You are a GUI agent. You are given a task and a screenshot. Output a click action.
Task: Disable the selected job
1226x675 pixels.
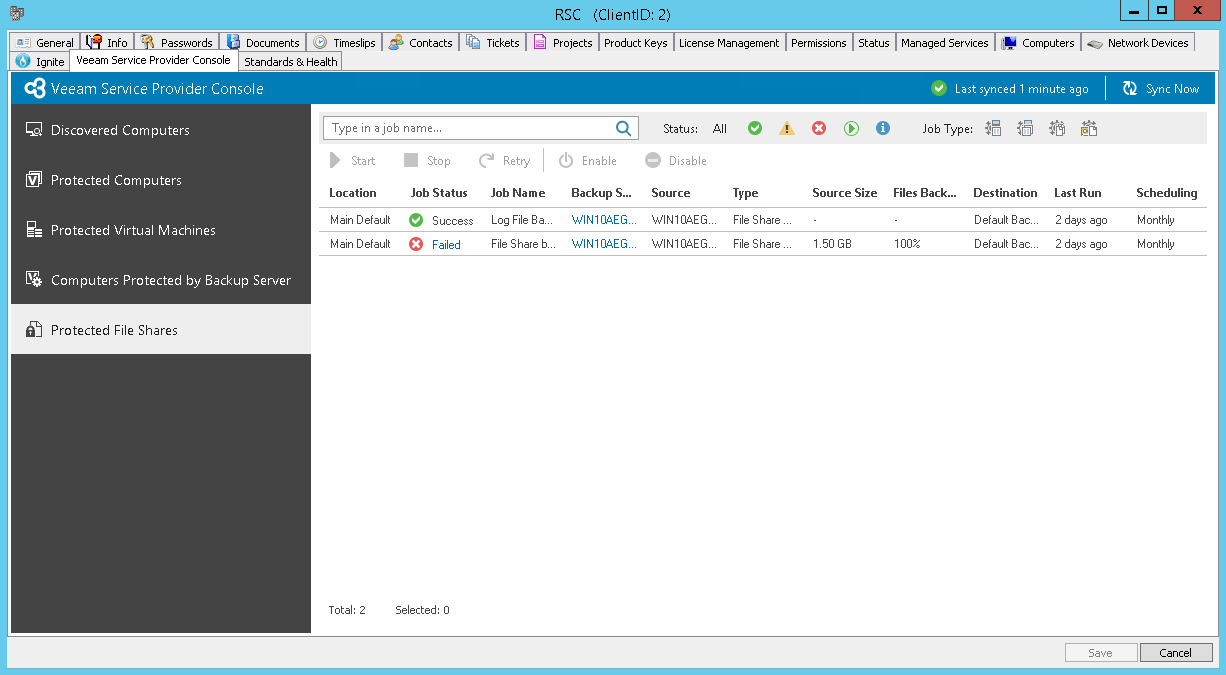coord(676,160)
